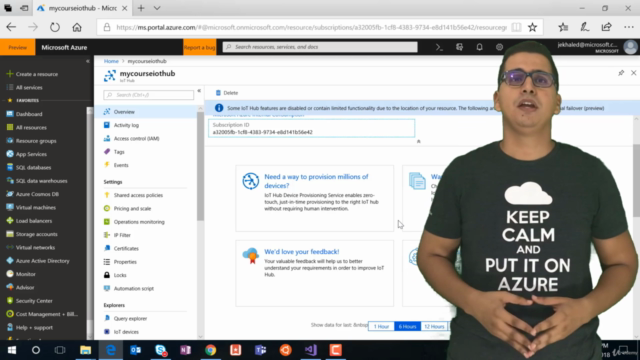Open Certificates settings

[121, 249]
